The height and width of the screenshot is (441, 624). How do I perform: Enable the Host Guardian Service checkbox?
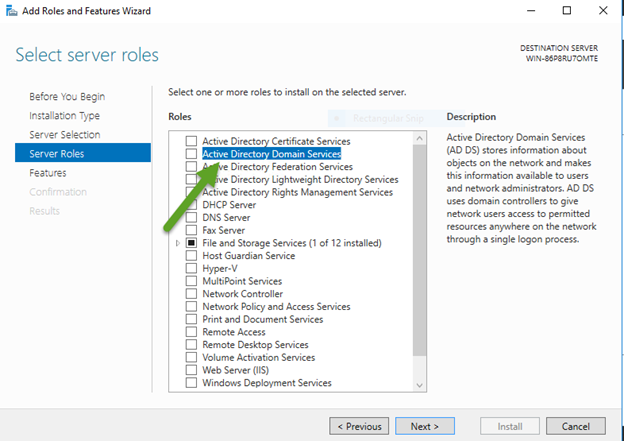point(191,256)
